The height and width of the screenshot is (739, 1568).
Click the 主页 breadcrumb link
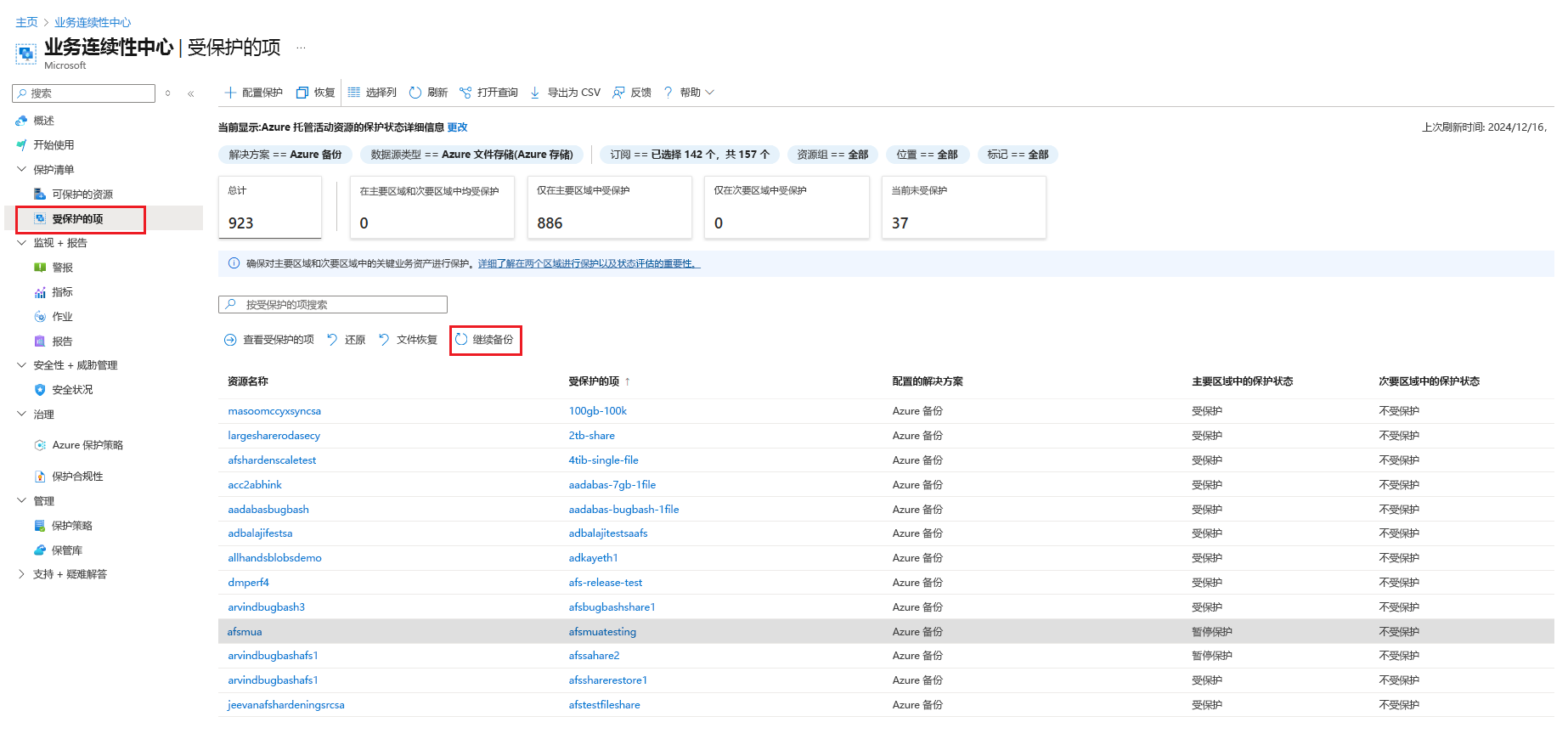(26, 22)
